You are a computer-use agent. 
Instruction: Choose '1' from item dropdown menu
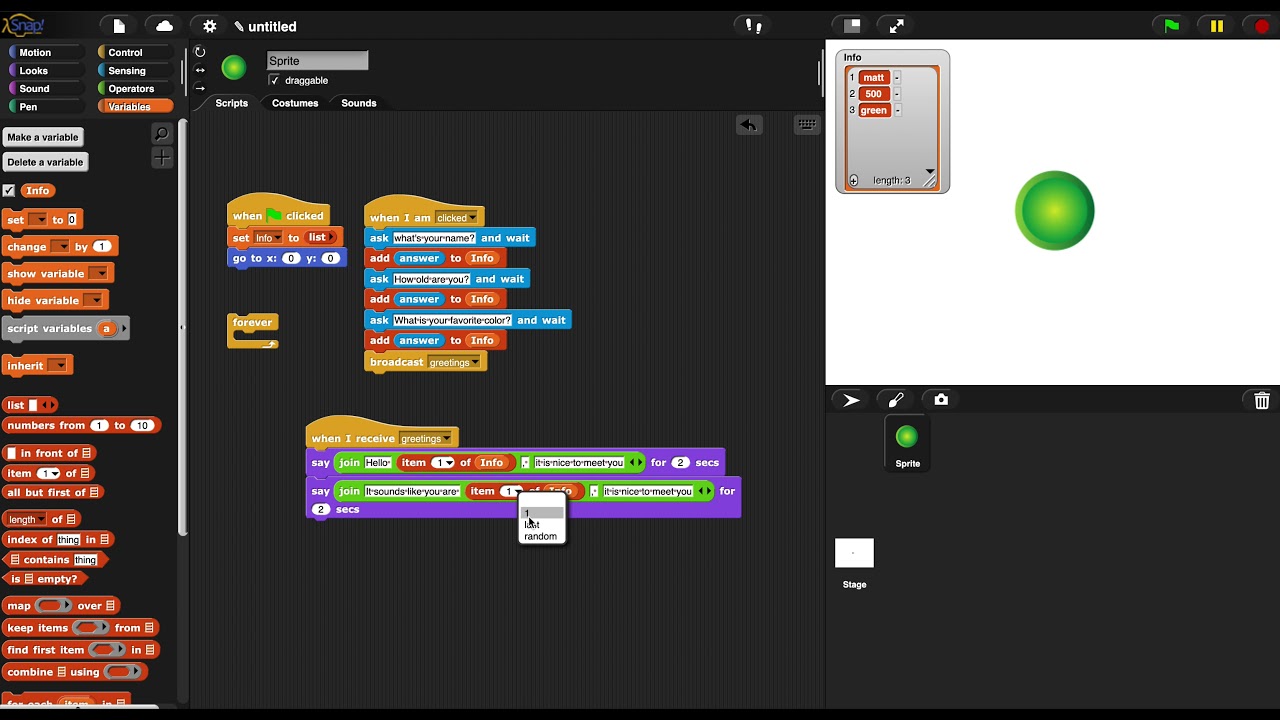541,513
